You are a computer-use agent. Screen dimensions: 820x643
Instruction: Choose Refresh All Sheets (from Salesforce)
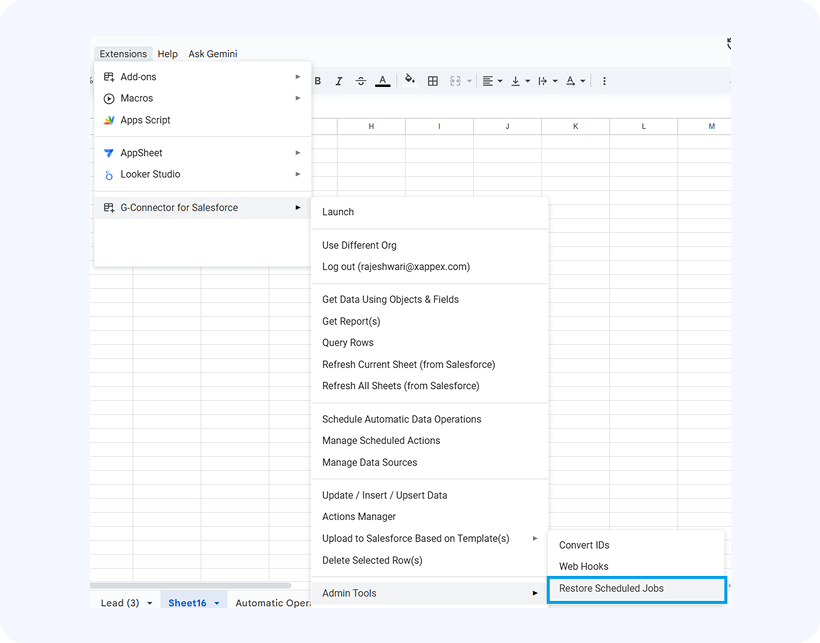click(400, 386)
